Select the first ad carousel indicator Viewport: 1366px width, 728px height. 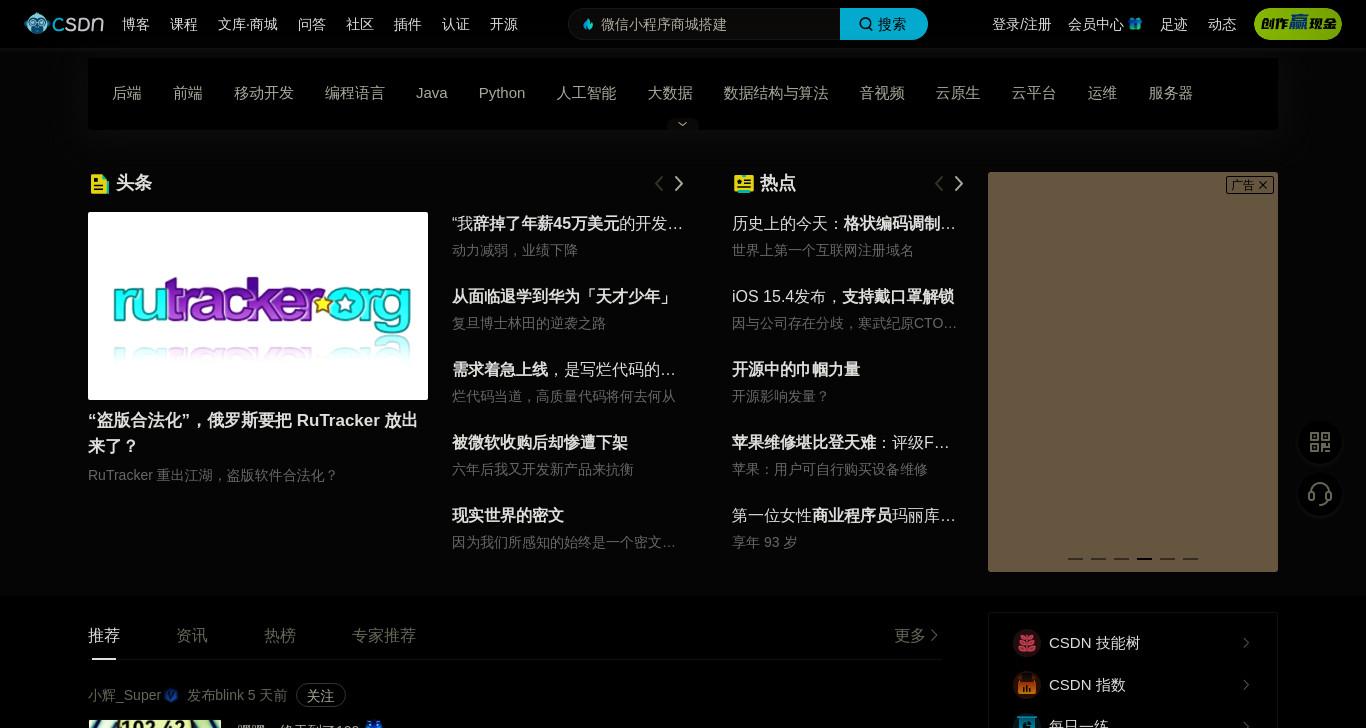[x=1075, y=559]
